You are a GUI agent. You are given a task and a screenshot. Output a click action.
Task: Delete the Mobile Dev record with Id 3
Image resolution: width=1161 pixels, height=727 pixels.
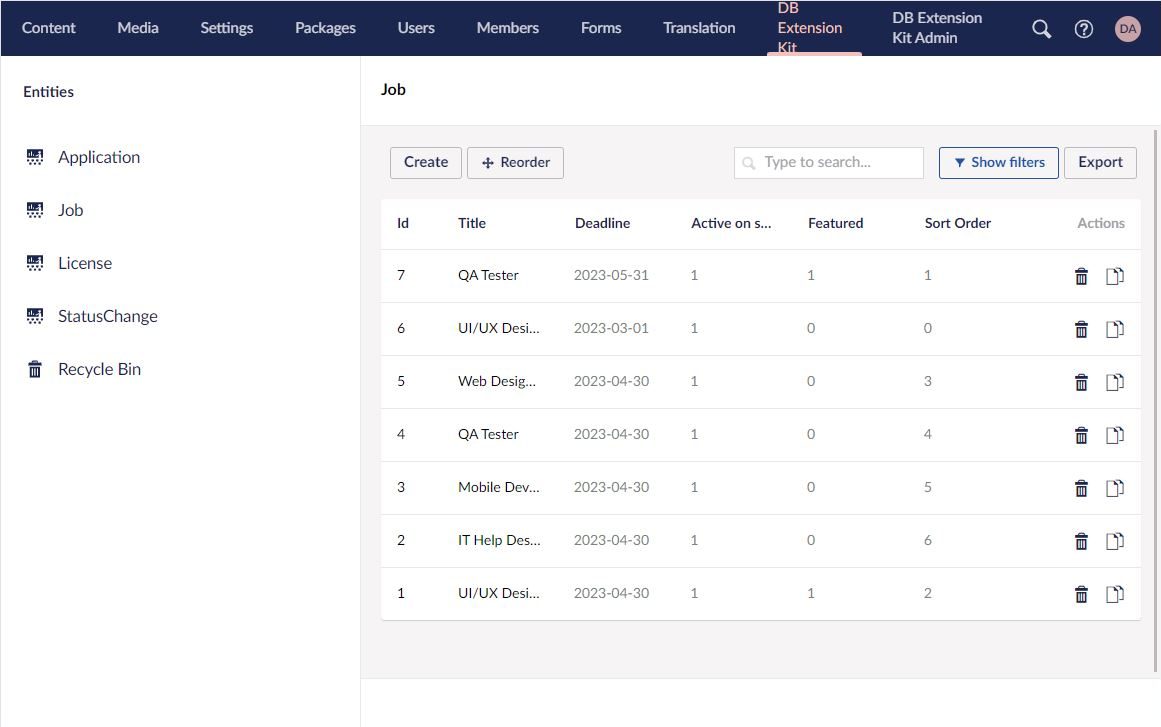coord(1081,488)
